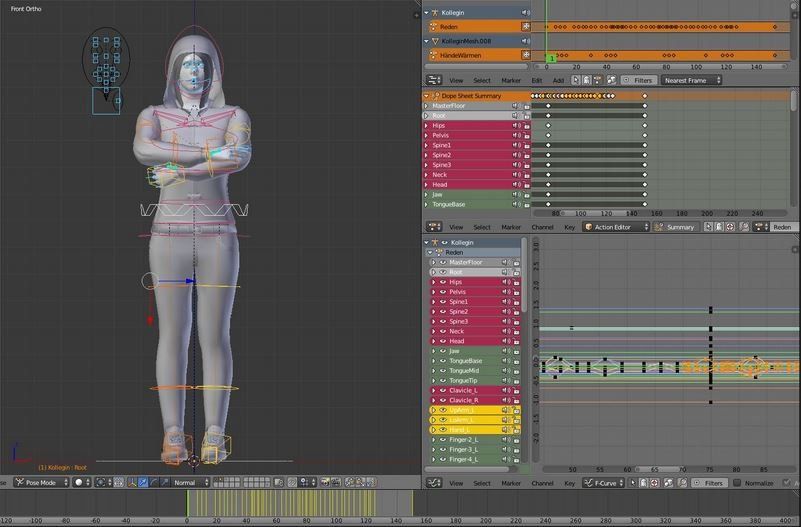
Task: Click speaker mute icon on Spine1 channel
Action: coord(516,145)
